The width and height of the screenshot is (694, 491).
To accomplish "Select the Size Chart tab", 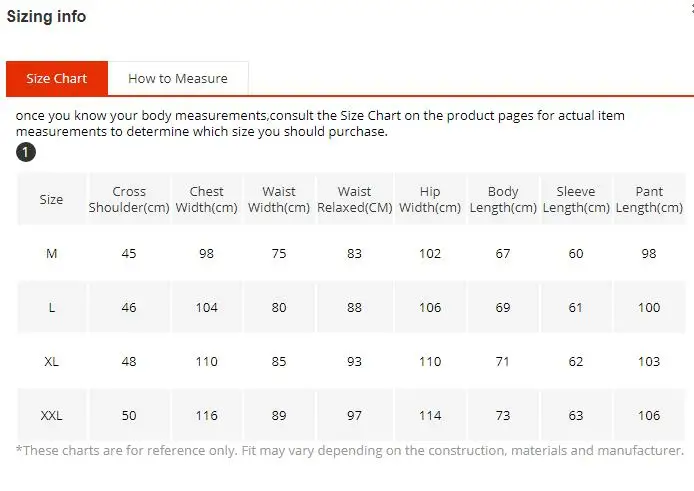I will click(x=57, y=78).
